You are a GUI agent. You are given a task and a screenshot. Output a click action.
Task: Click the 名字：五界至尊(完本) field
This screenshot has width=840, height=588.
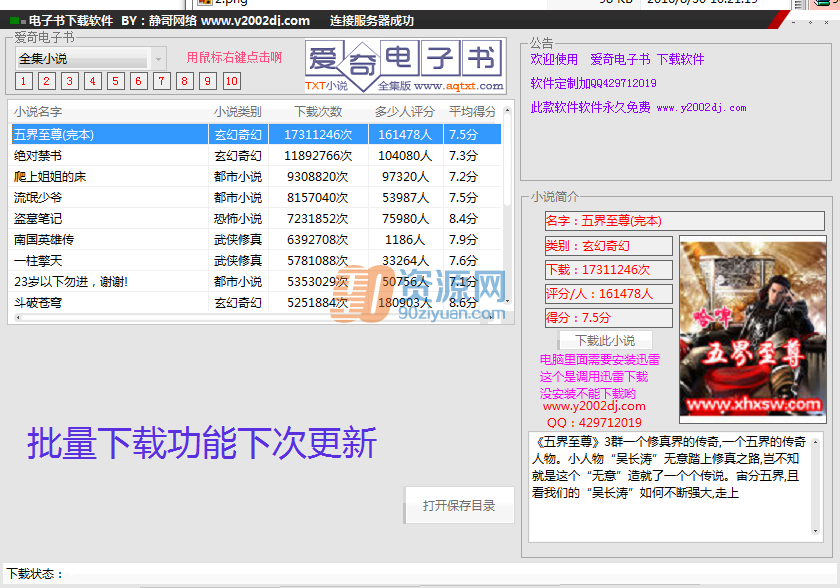685,221
